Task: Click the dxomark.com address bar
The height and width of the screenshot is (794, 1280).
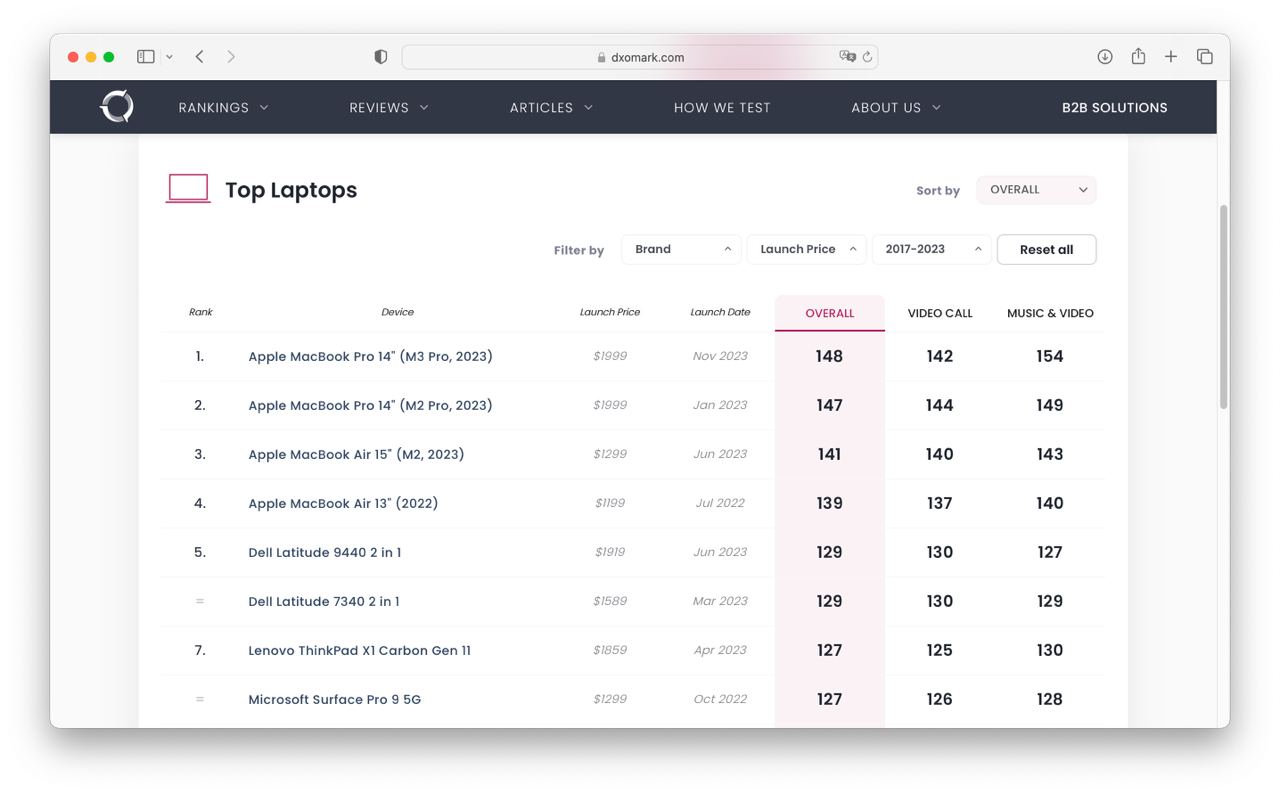Action: pos(640,57)
